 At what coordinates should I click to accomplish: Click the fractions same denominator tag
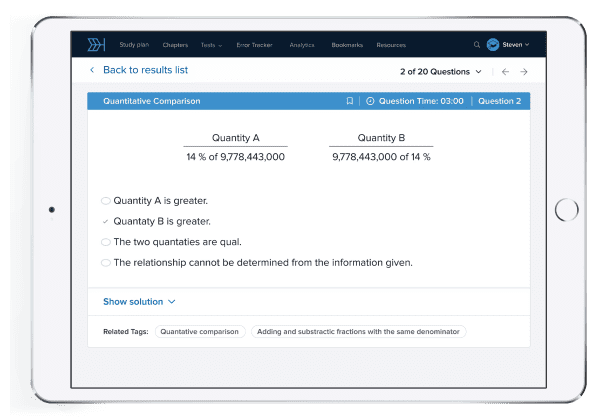(358, 331)
